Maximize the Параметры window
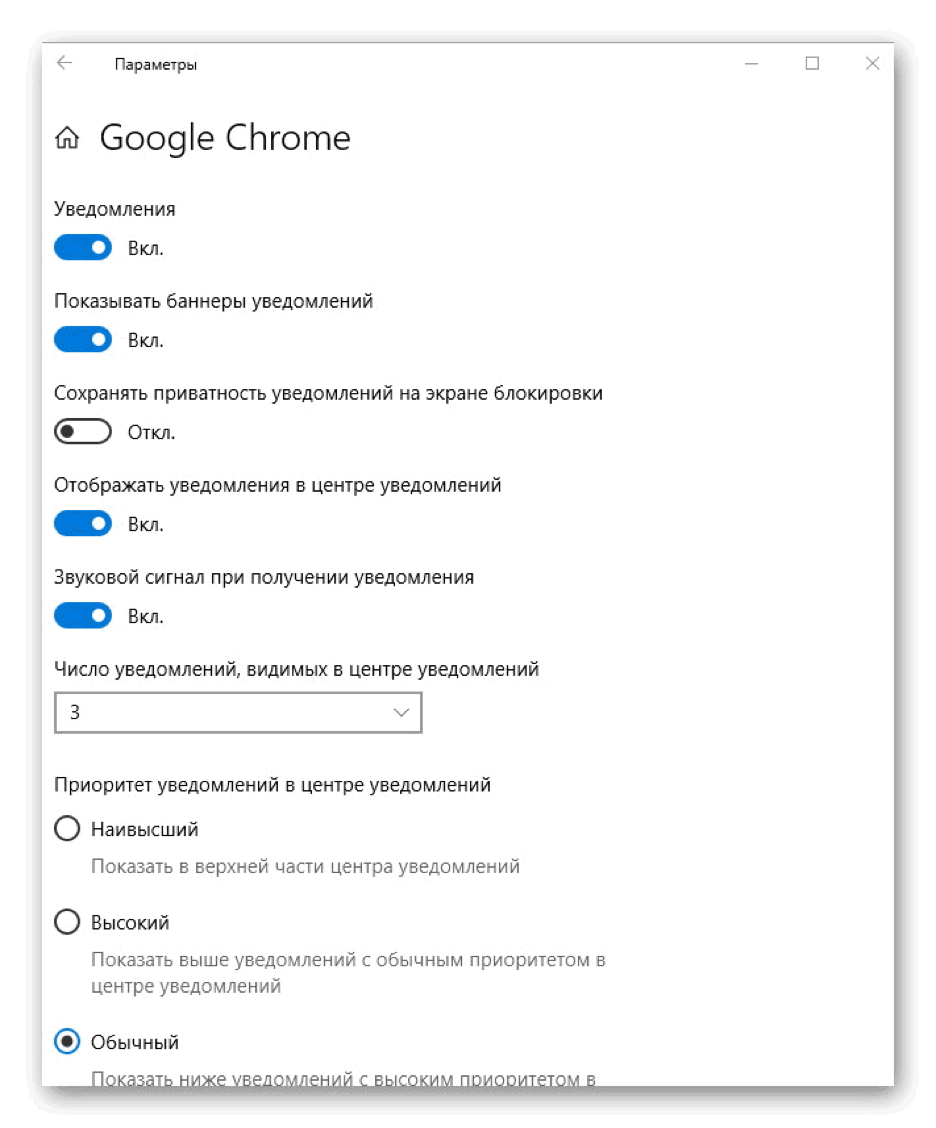The width and height of the screenshot is (936, 1128). [x=812, y=63]
